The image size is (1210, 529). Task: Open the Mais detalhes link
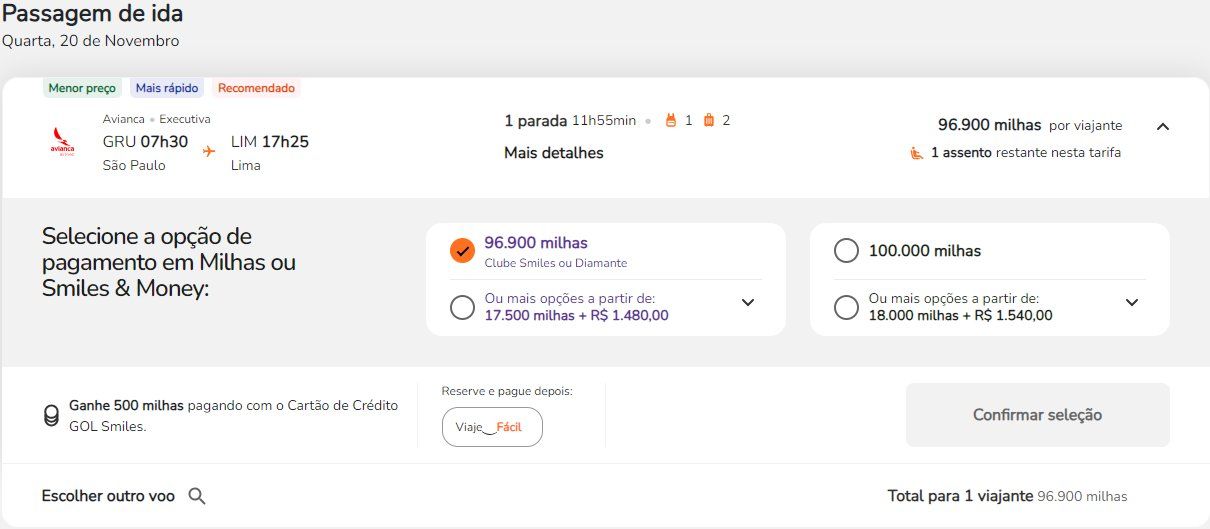point(553,153)
